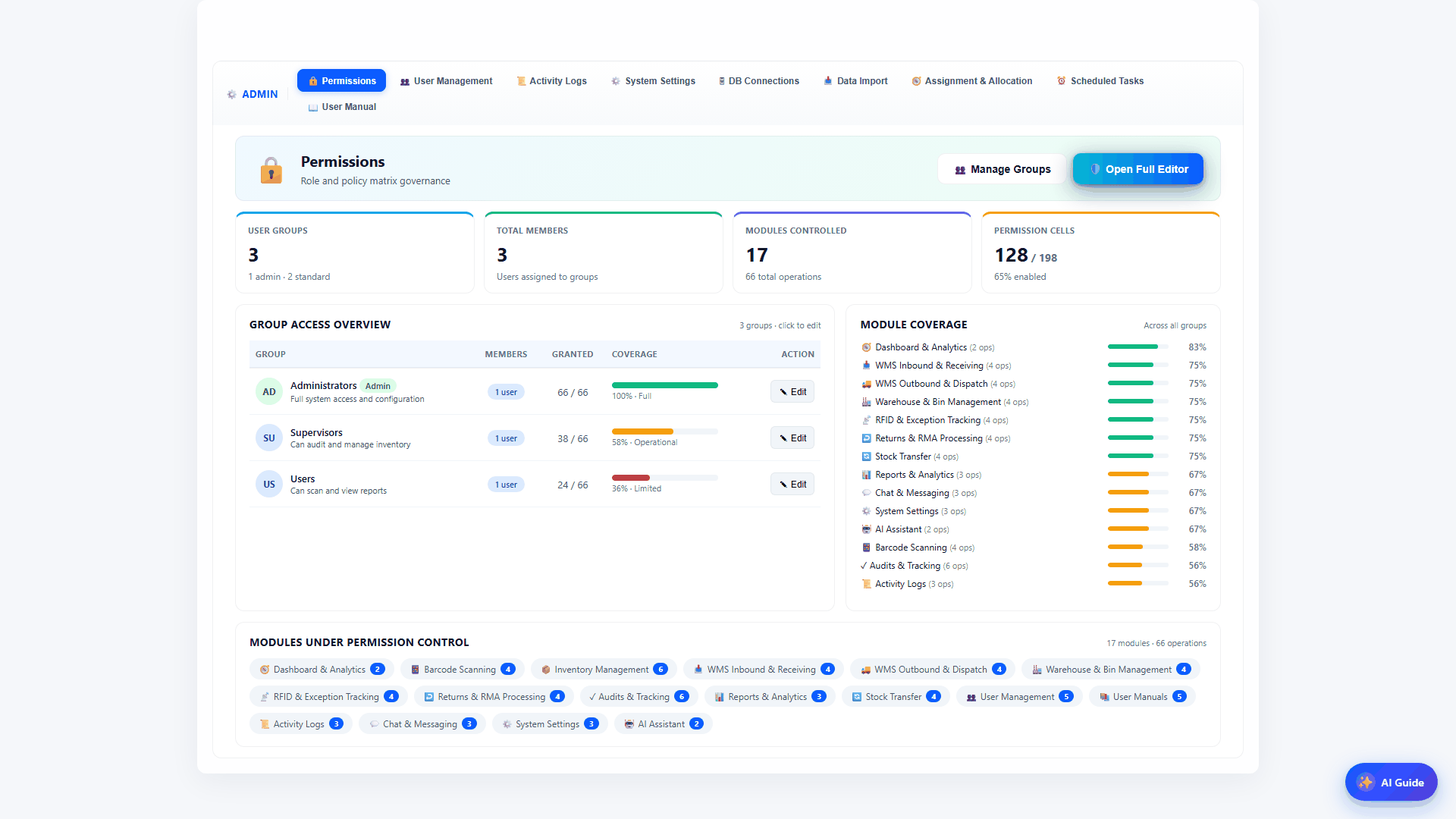The width and height of the screenshot is (1456, 819).
Task: Click the Returns & RMA Processing coverage icon
Action: point(866,438)
